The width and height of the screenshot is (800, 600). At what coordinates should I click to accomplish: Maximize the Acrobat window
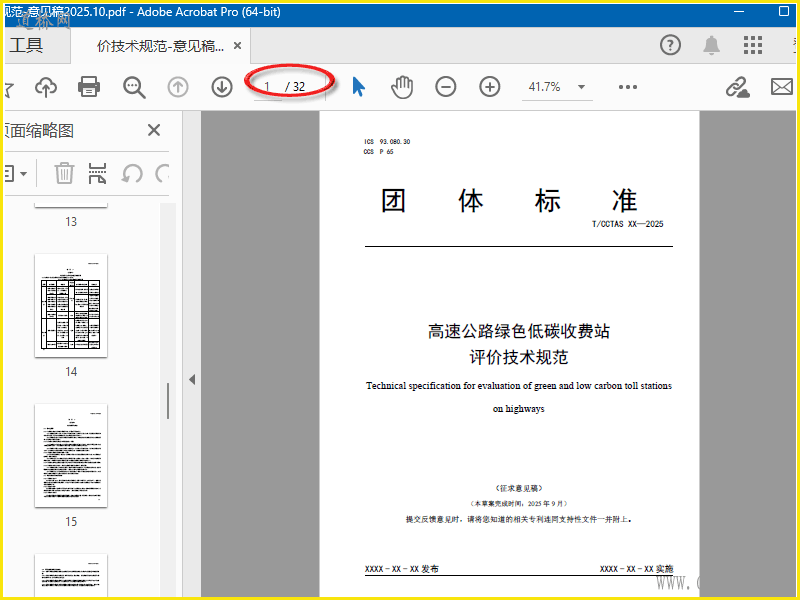coord(784,11)
